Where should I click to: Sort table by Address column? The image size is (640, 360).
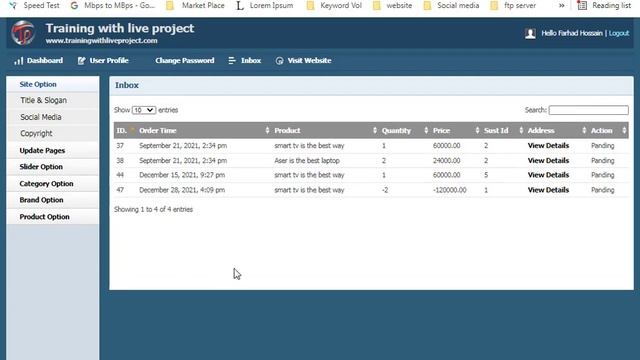tap(556, 131)
